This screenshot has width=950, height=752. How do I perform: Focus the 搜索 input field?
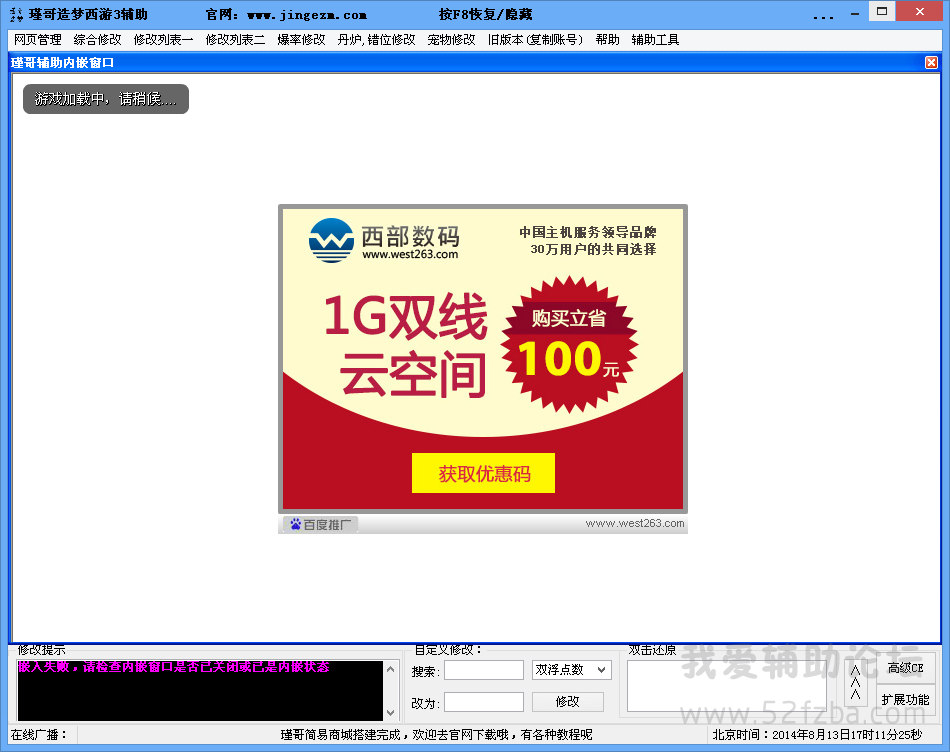[x=484, y=670]
